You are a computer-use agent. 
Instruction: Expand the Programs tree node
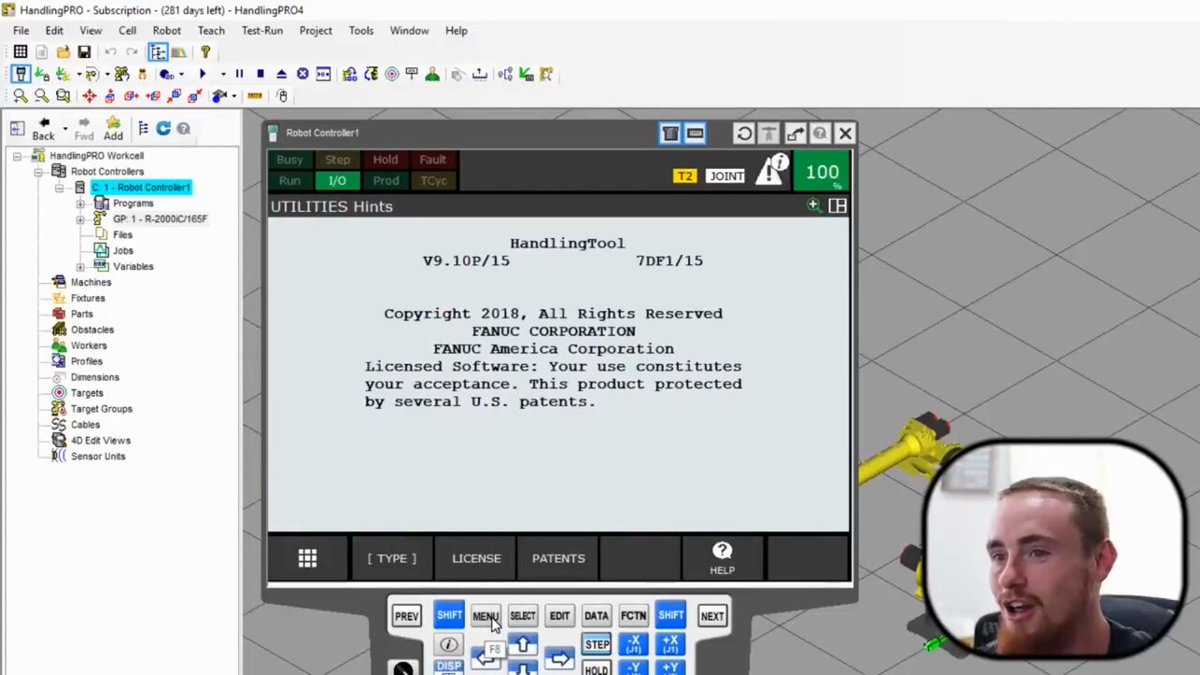tap(80, 203)
